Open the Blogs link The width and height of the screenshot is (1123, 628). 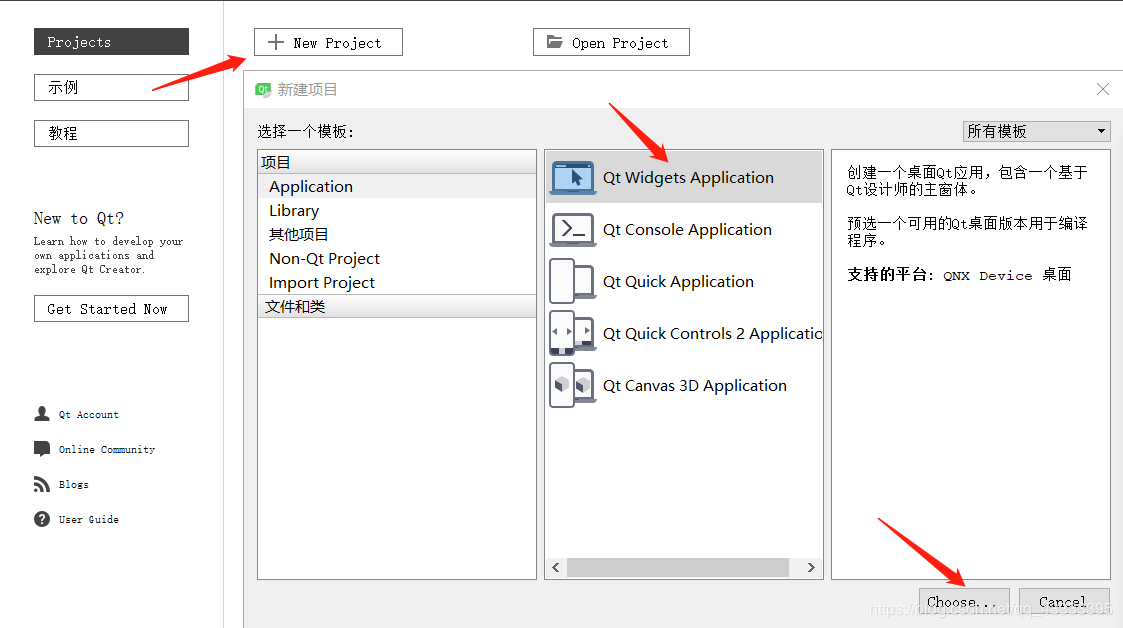pyautogui.click(x=74, y=485)
